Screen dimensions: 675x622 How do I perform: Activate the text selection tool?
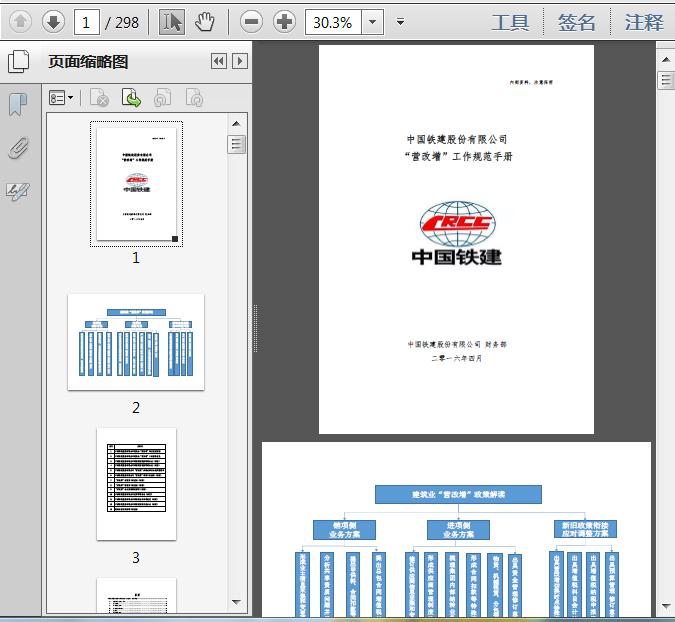[171, 21]
